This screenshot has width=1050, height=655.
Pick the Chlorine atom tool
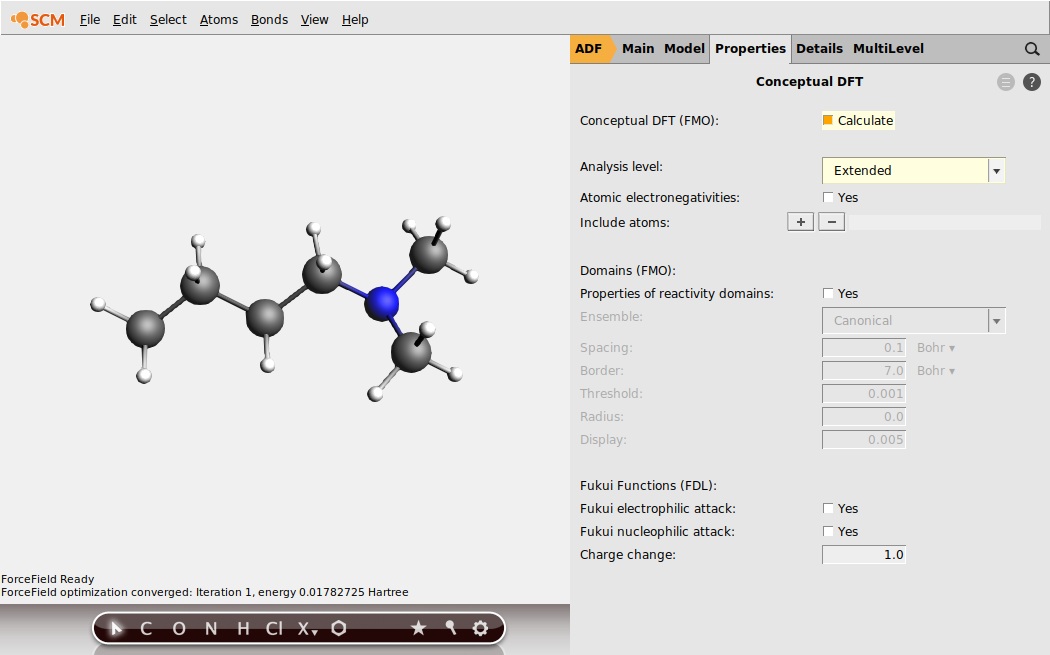click(x=273, y=628)
